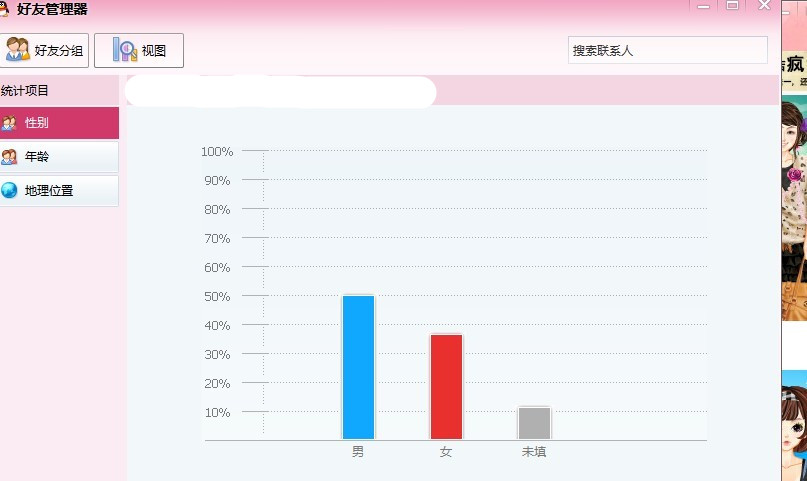Select the 性别 gender statistic item
The width and height of the screenshot is (807, 481).
59,123
